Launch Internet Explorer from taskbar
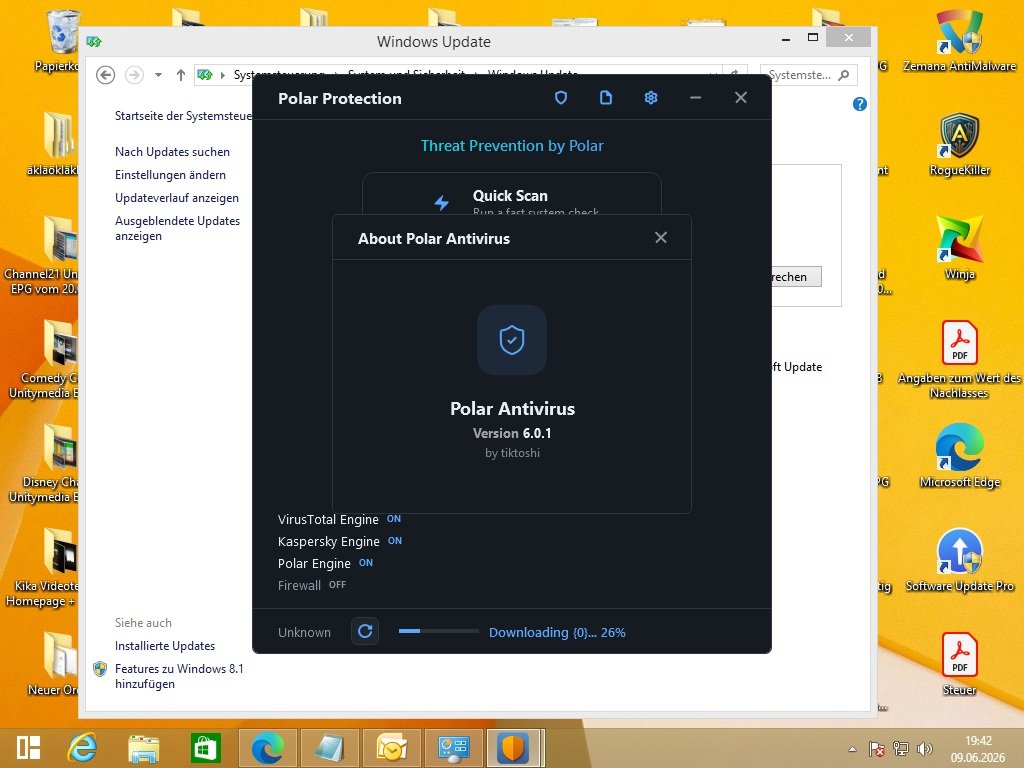Image resolution: width=1024 pixels, height=768 pixels. pos(83,748)
